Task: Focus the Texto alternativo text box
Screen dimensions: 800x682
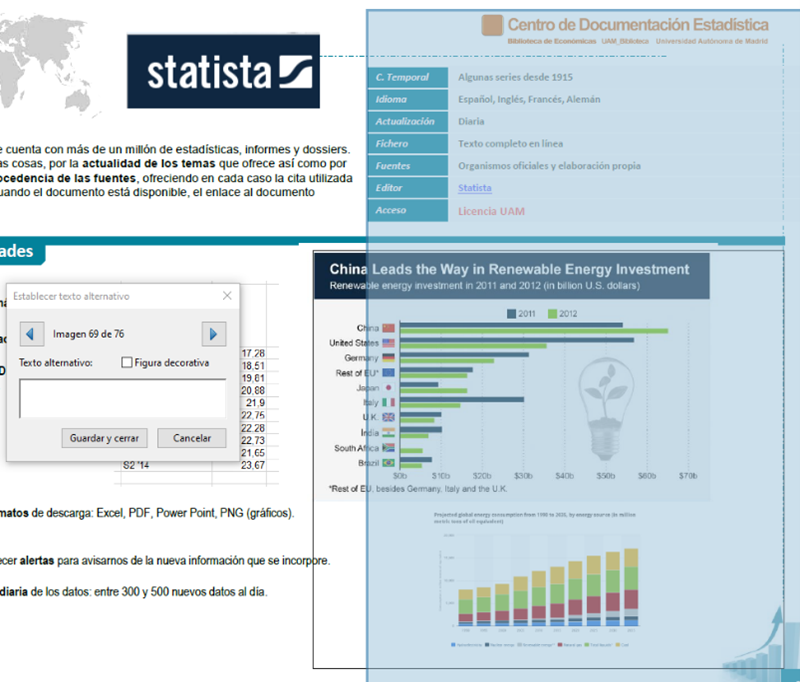Action: click(122, 398)
